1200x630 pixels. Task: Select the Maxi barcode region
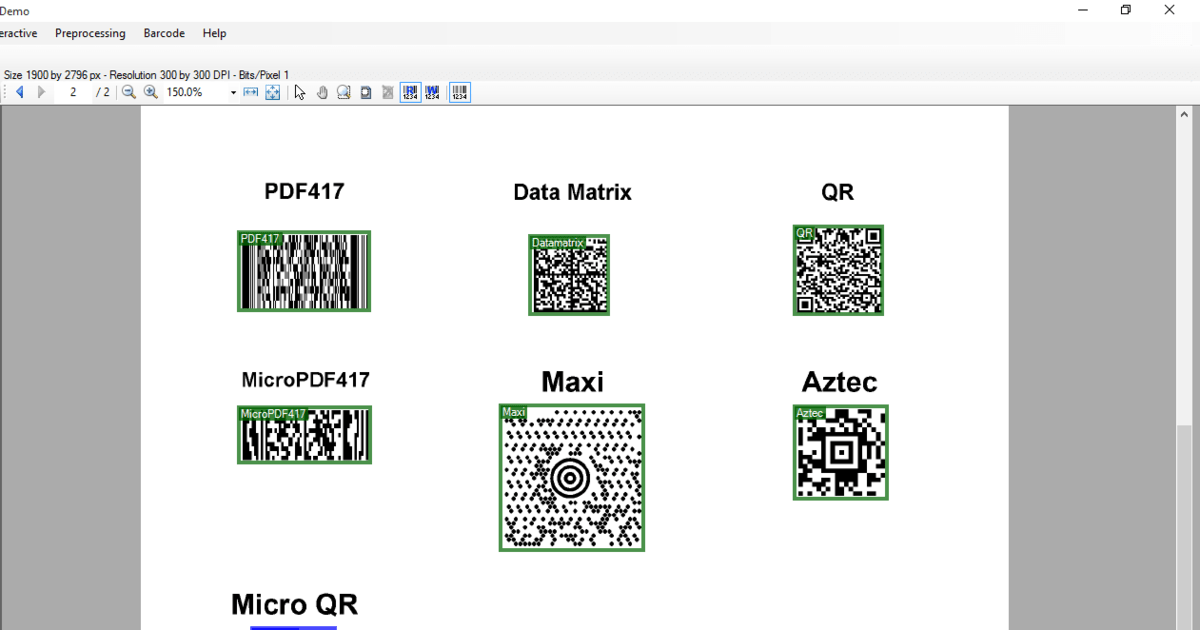(x=571, y=477)
